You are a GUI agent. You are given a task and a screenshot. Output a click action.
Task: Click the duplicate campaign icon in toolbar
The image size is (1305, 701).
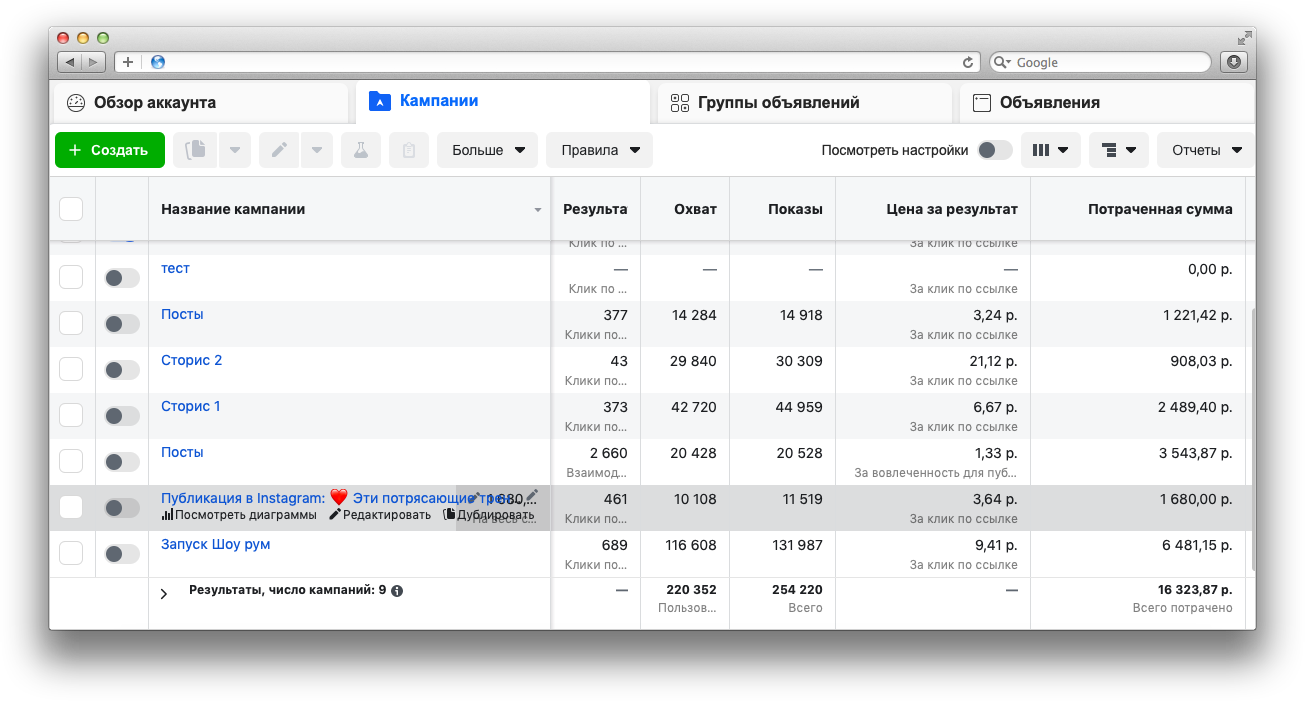pyautogui.click(x=195, y=150)
